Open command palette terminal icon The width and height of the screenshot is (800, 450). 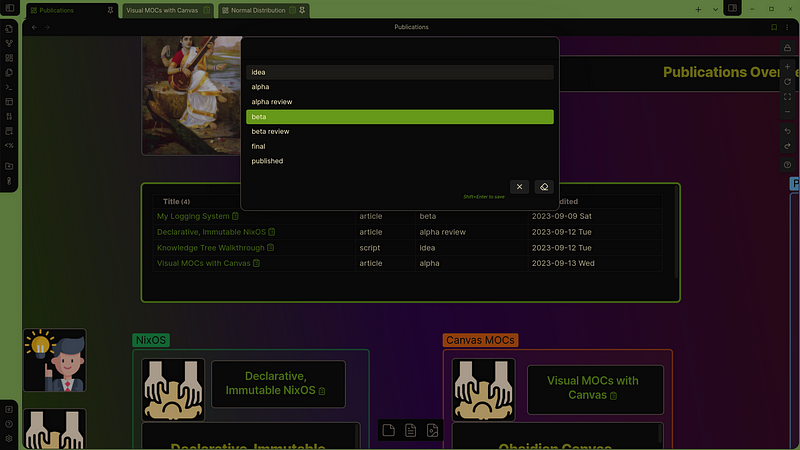click(9, 87)
